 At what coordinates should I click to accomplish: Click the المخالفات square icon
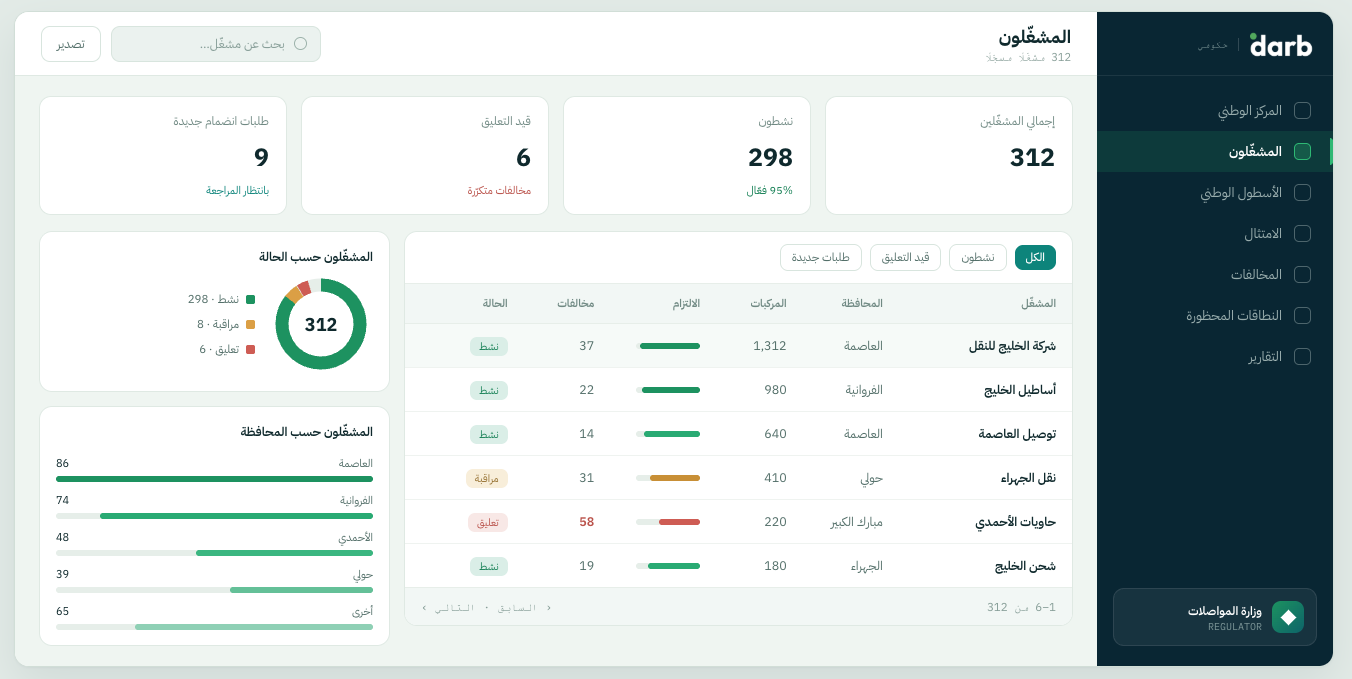click(1302, 275)
